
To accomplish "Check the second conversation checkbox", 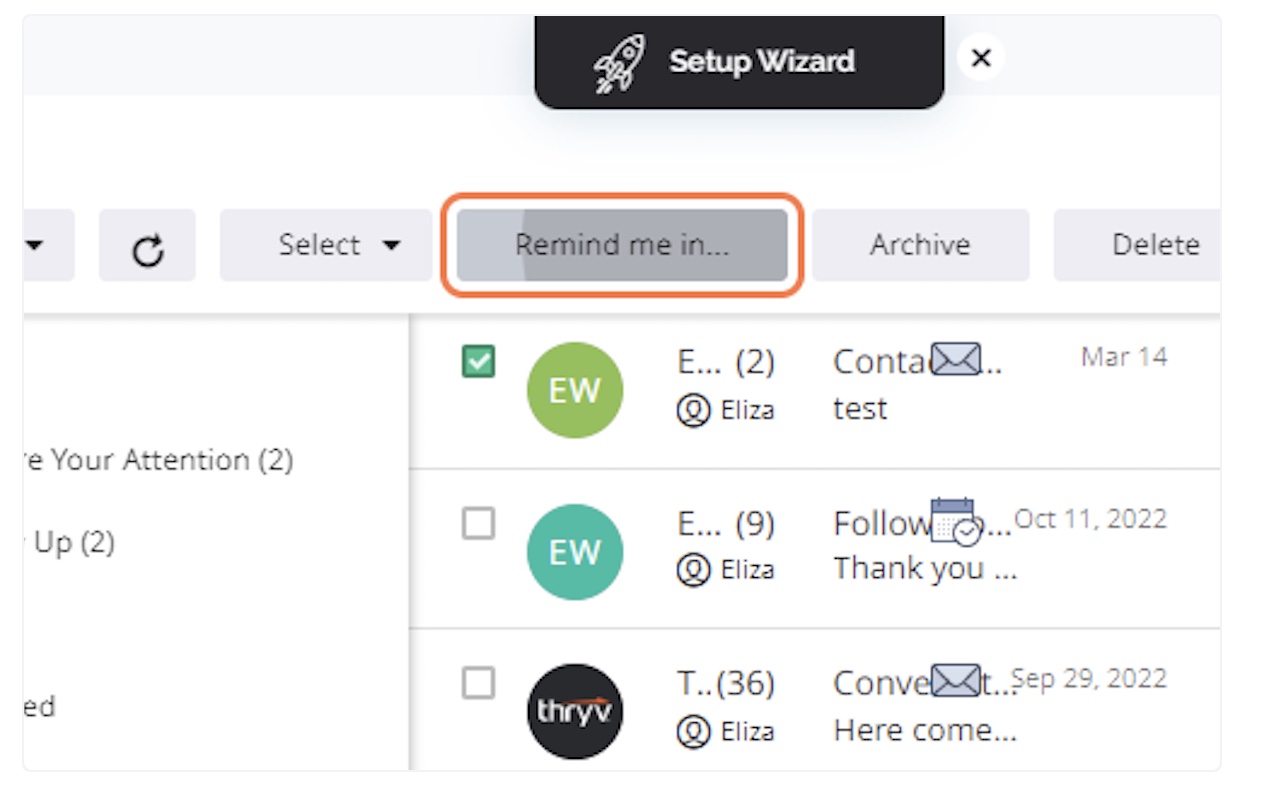I will click(x=478, y=523).
